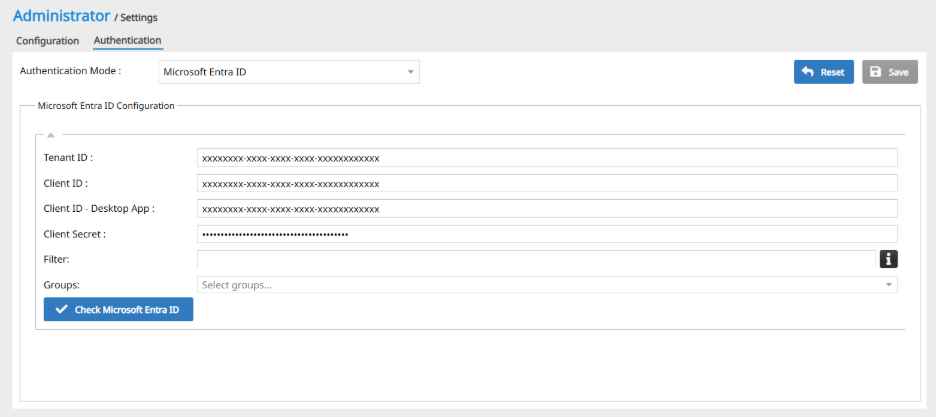The image size is (936, 417).
Task: Click the Settings breadcrumb text
Action: tap(139, 18)
